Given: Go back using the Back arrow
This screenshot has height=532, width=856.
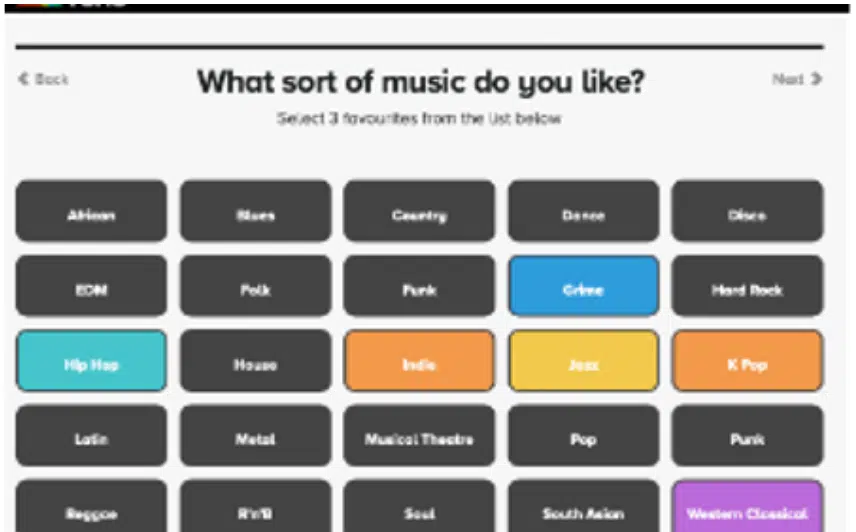Looking at the screenshot, I should click(43, 79).
